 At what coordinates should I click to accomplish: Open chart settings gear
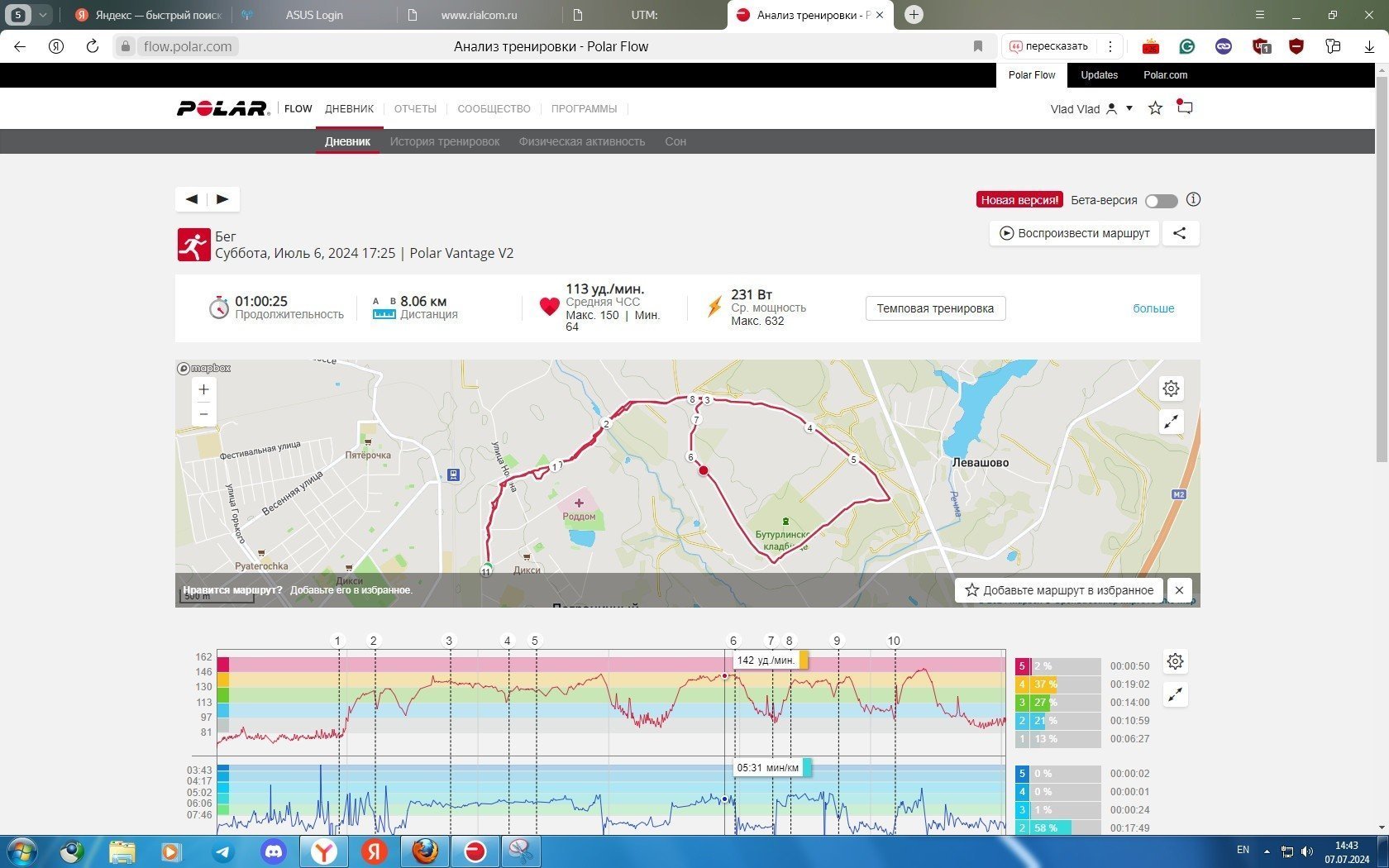pos(1175,661)
